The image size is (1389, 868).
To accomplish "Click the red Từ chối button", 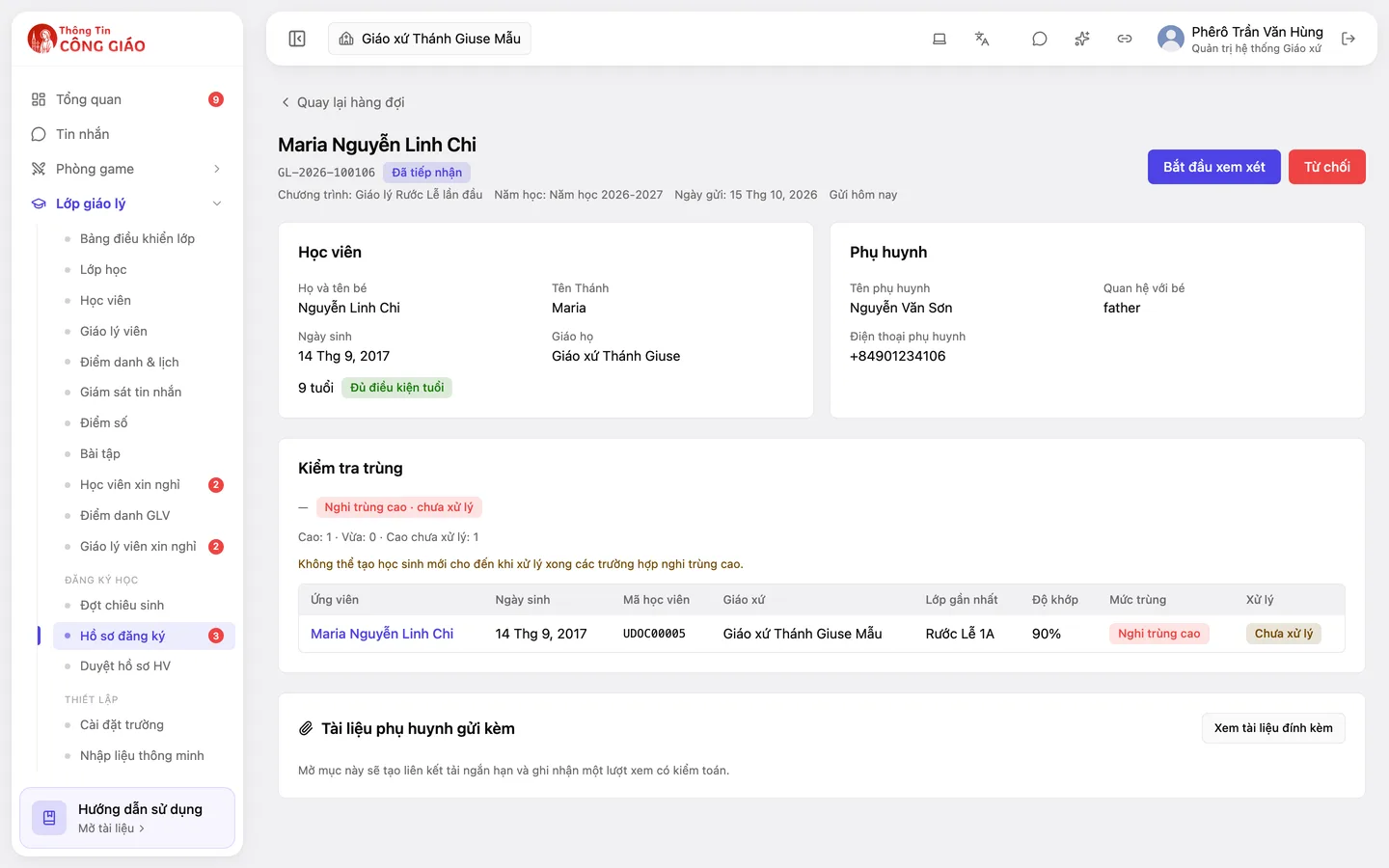I will pos(1327,167).
